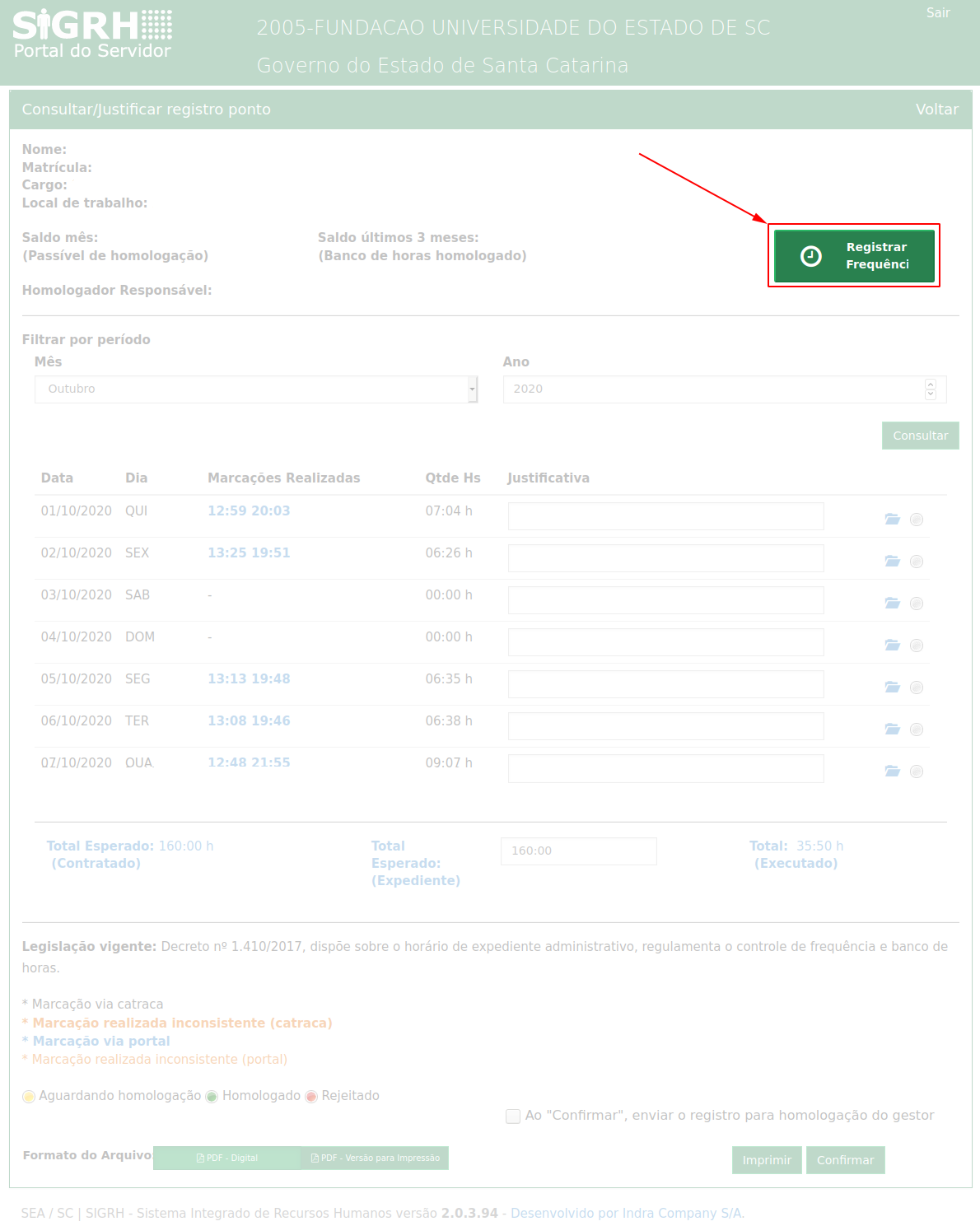
Task: Open folder icon for 05/10/2020 row
Action: pos(892,687)
